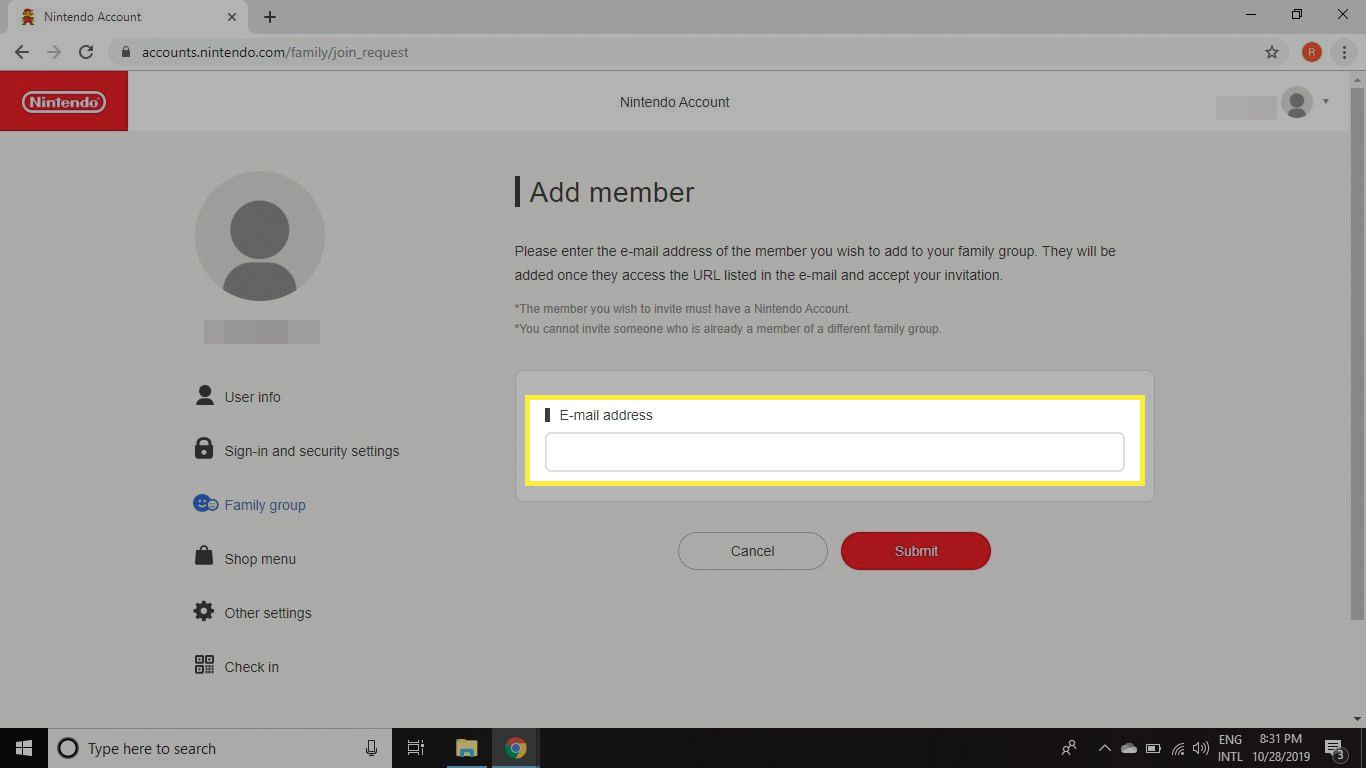Open File Explorer from taskbar
This screenshot has width=1366, height=768.
[x=467, y=748]
